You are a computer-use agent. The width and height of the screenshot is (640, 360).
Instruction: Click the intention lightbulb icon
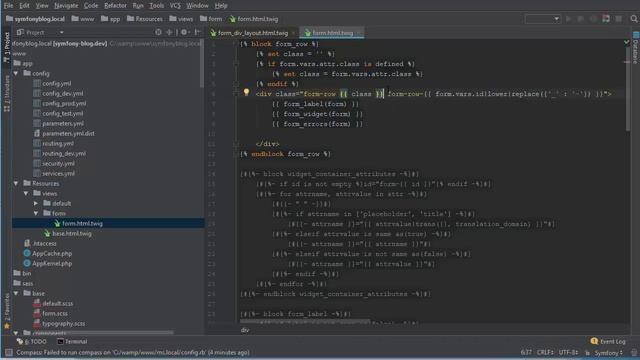click(247, 93)
